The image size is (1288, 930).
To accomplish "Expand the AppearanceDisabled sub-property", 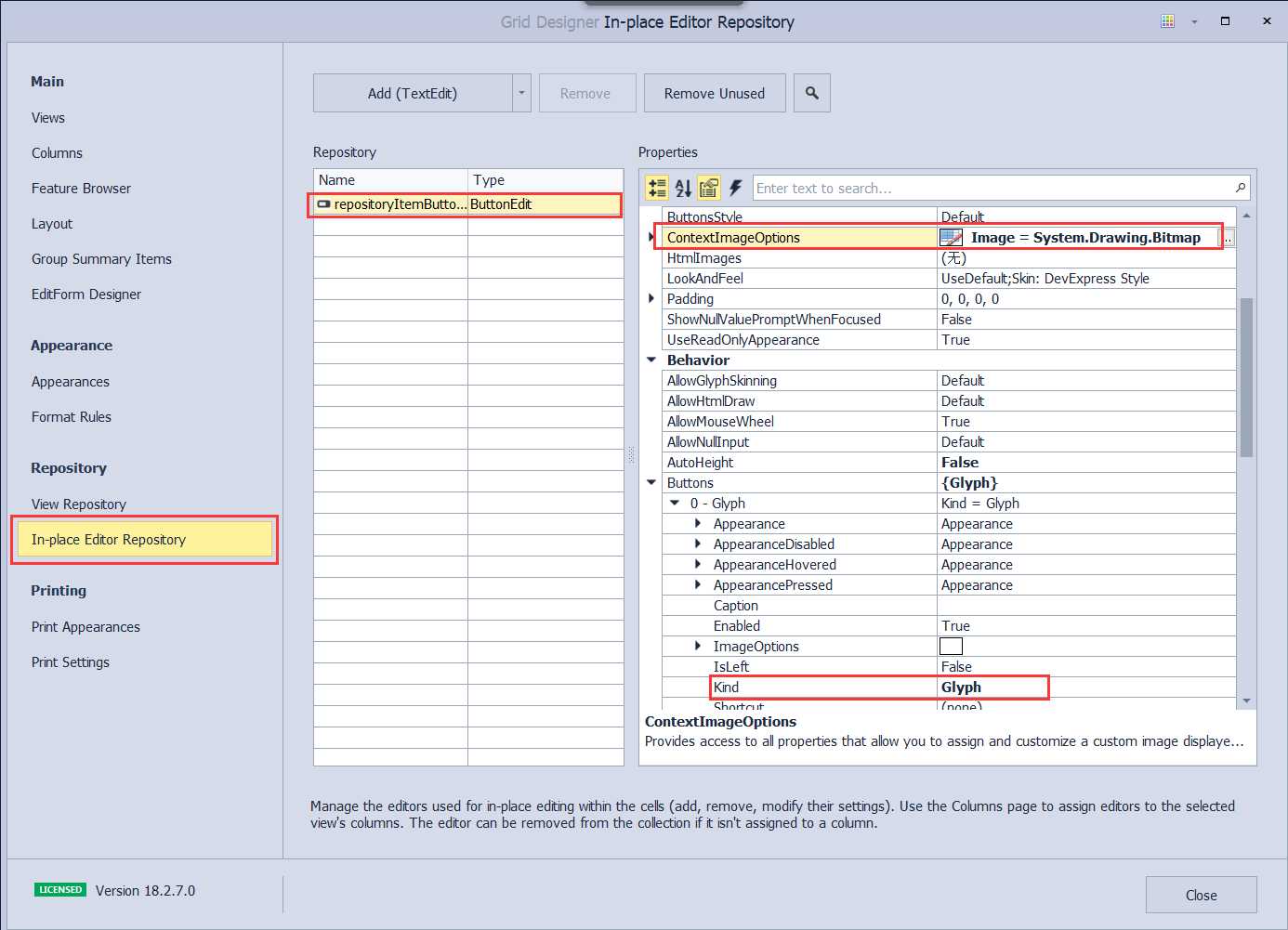I will 698,544.
